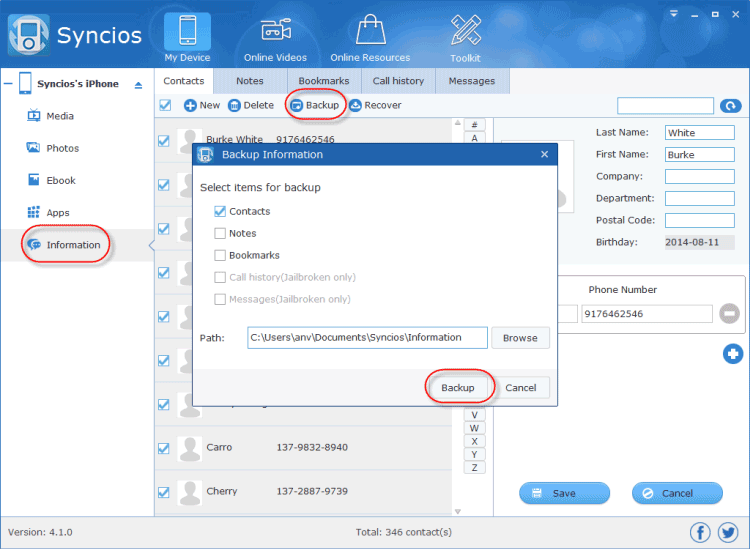
Task: Cancel the Backup Information dialog
Action: click(520, 387)
